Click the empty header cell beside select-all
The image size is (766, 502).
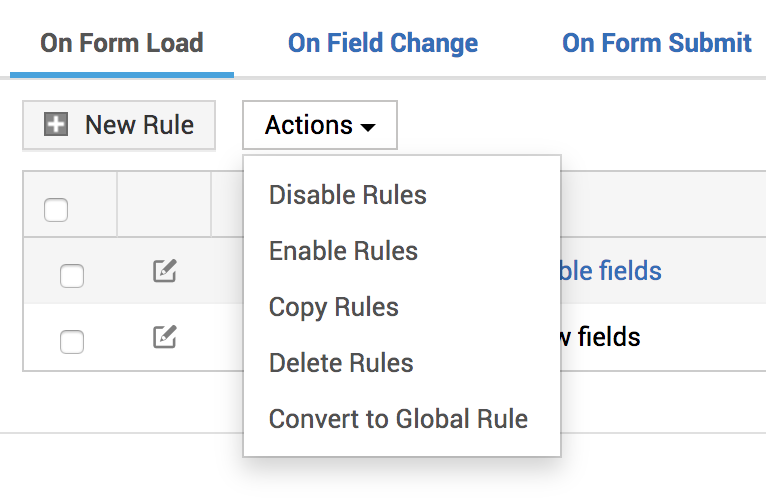[164, 206]
